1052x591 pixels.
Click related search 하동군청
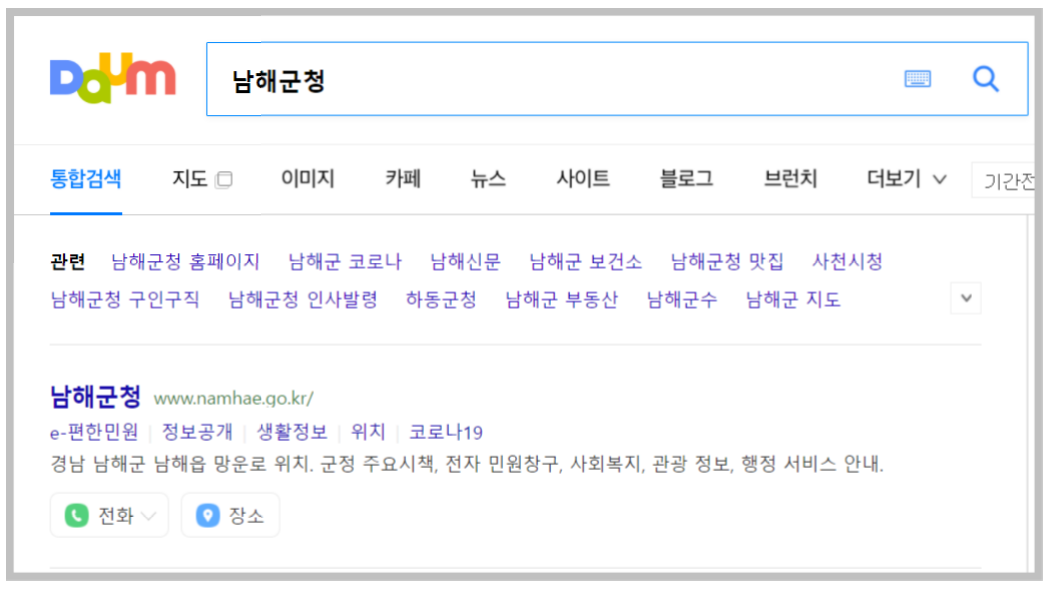point(441,299)
